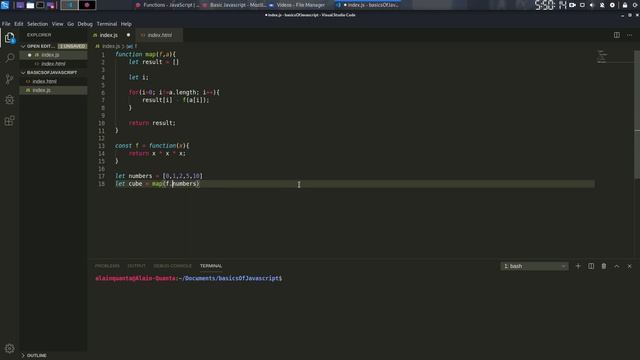This screenshot has height=360, width=640.
Task: Open the Debug menu
Action: 85,24
